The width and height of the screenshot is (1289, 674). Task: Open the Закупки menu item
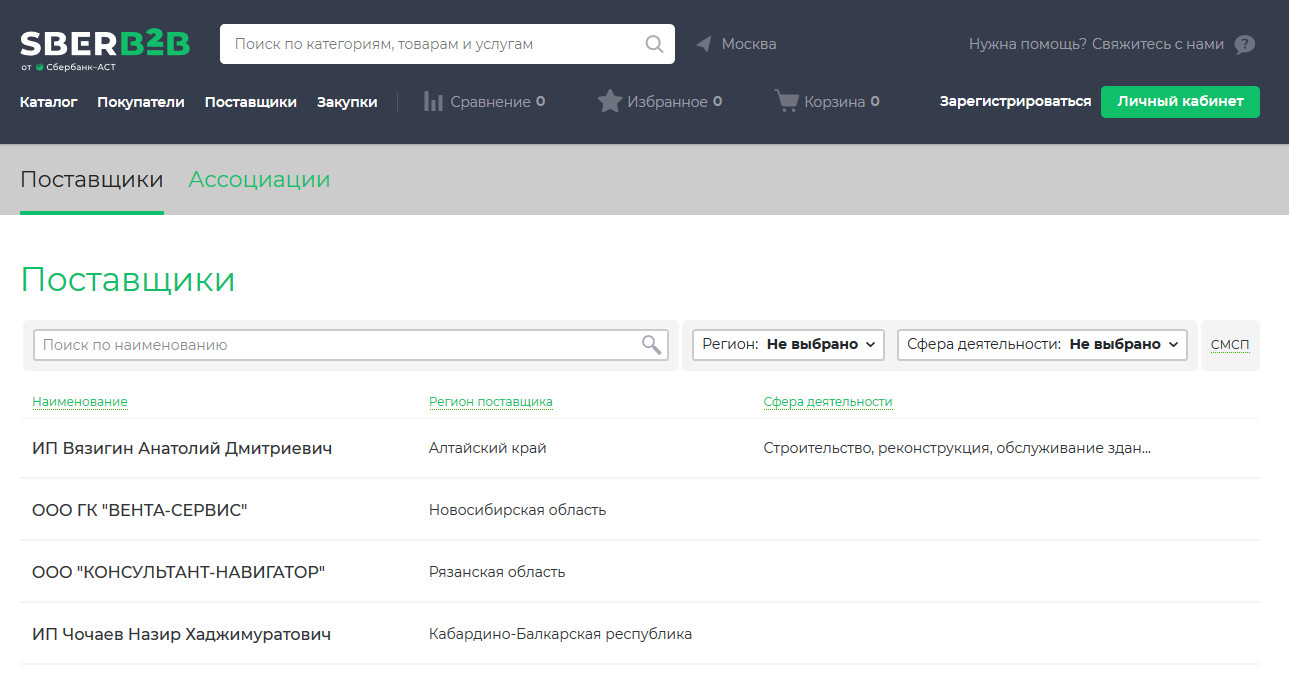point(347,102)
